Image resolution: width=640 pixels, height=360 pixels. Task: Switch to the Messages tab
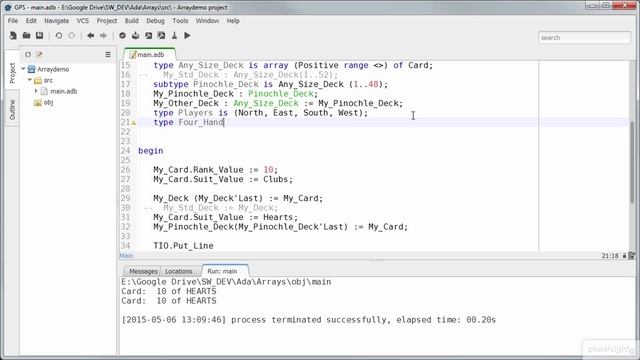(x=143, y=271)
